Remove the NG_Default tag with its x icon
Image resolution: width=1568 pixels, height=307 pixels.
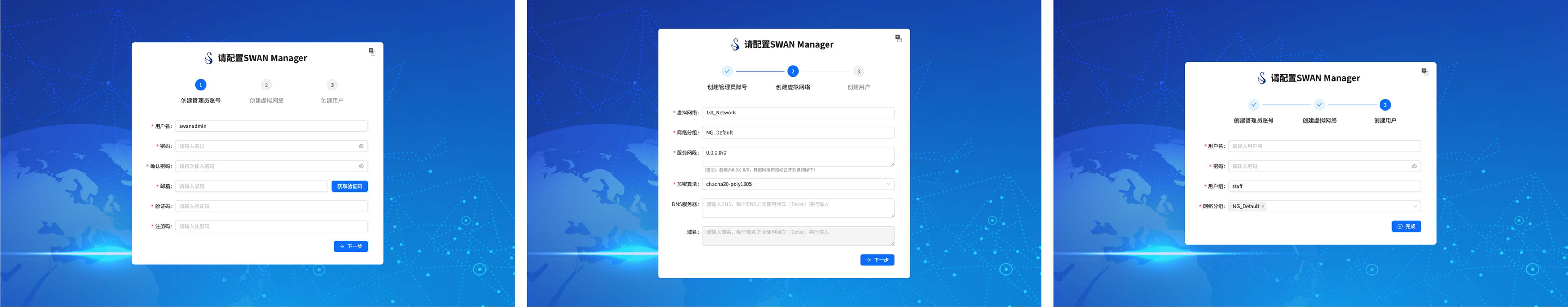coord(1262,207)
